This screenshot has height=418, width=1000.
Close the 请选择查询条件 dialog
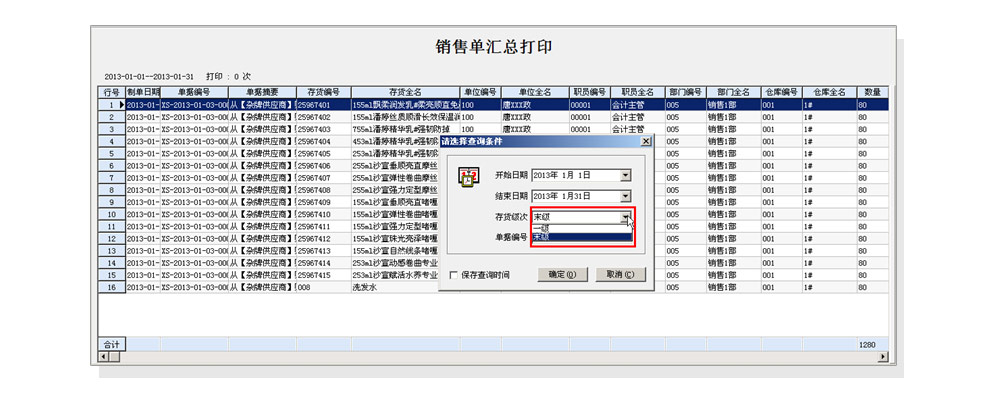[x=645, y=141]
